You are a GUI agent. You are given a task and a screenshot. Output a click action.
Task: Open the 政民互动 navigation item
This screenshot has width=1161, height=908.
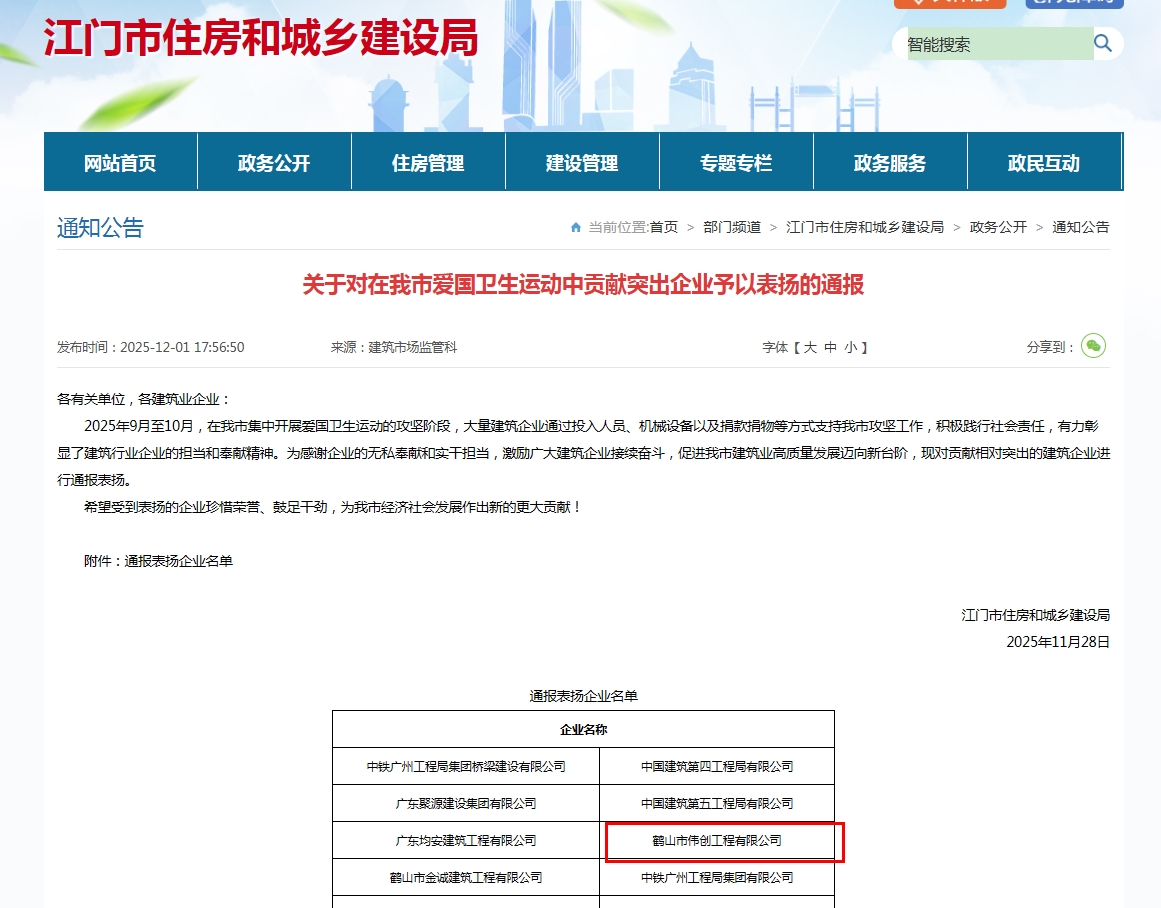coord(1044,163)
